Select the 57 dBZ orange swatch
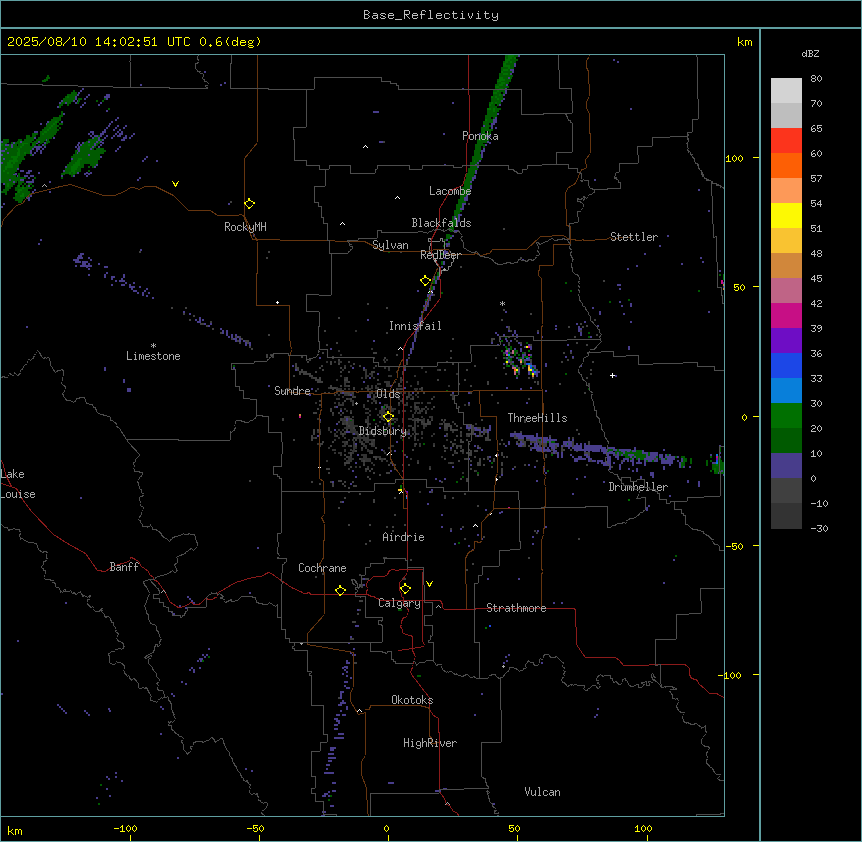Viewport: 862px width, 842px height. 786,165
